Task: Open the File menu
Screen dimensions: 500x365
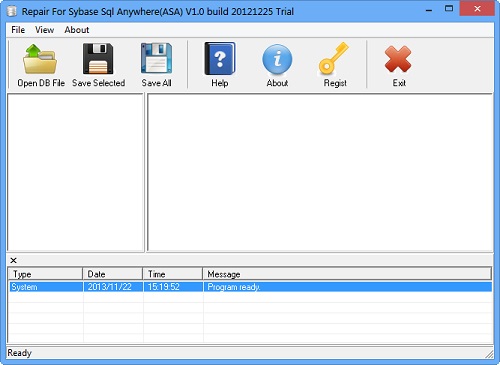Action: 18,30
